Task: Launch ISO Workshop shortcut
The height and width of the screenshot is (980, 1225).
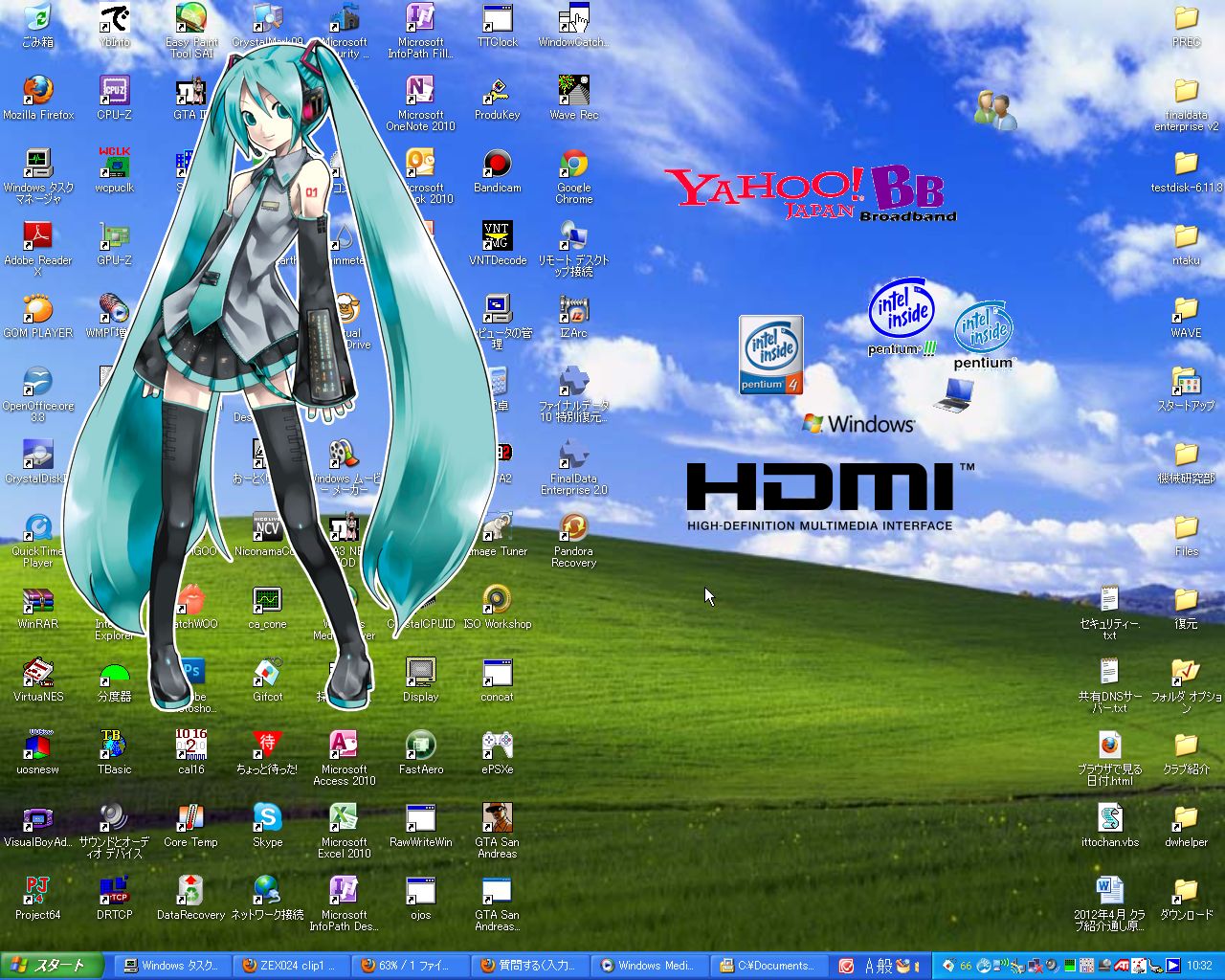Action: pyautogui.click(x=498, y=607)
